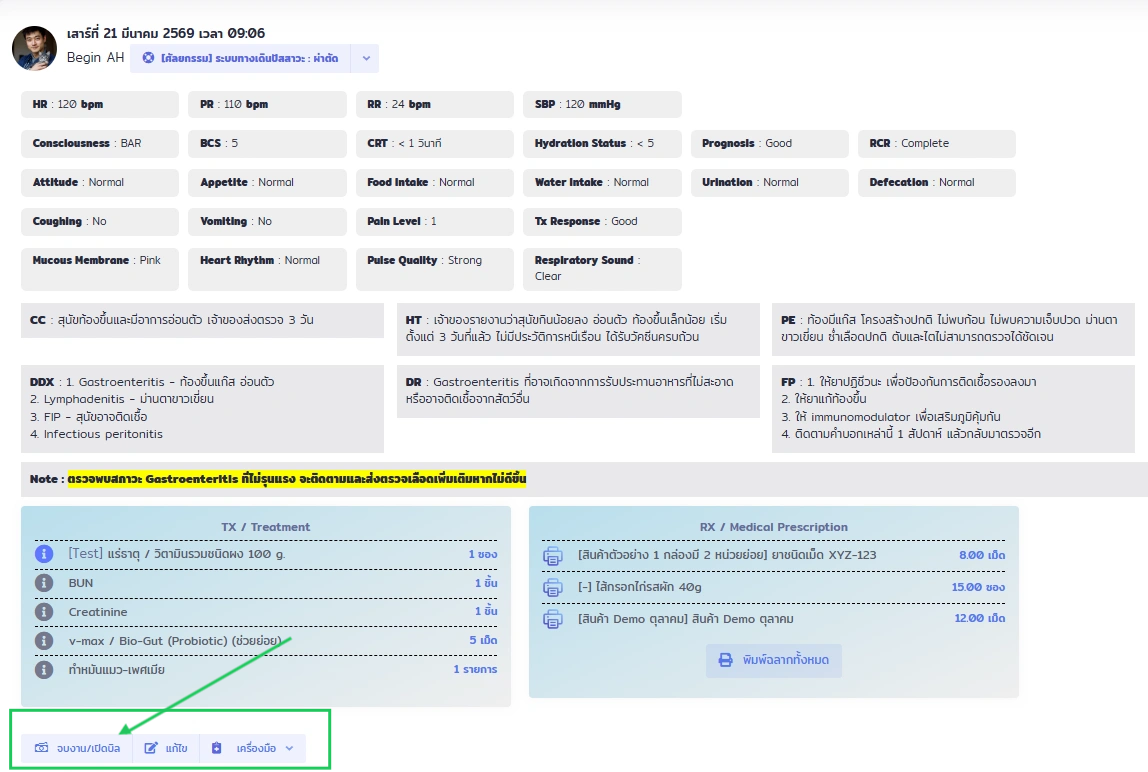Image resolution: width=1148 pixels, height=772 pixels.
Task: Click the Urination Normal field
Action: pyautogui.click(x=769, y=182)
